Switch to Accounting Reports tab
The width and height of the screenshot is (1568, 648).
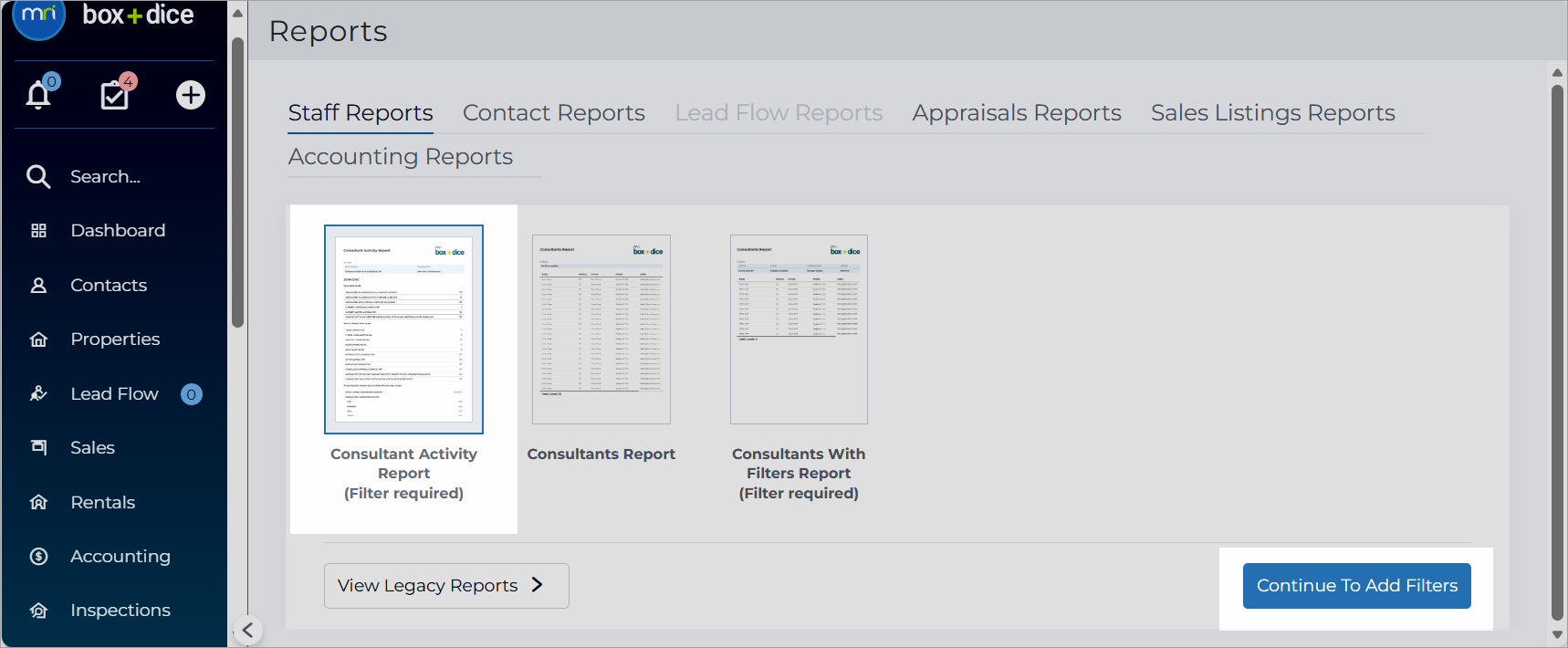tap(401, 156)
